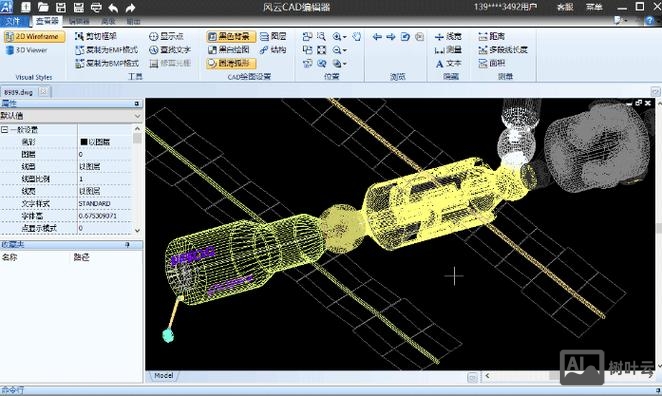This screenshot has height=396, width=662.
Task: Switch to the 高级 advanced tab
Action: tap(108, 22)
